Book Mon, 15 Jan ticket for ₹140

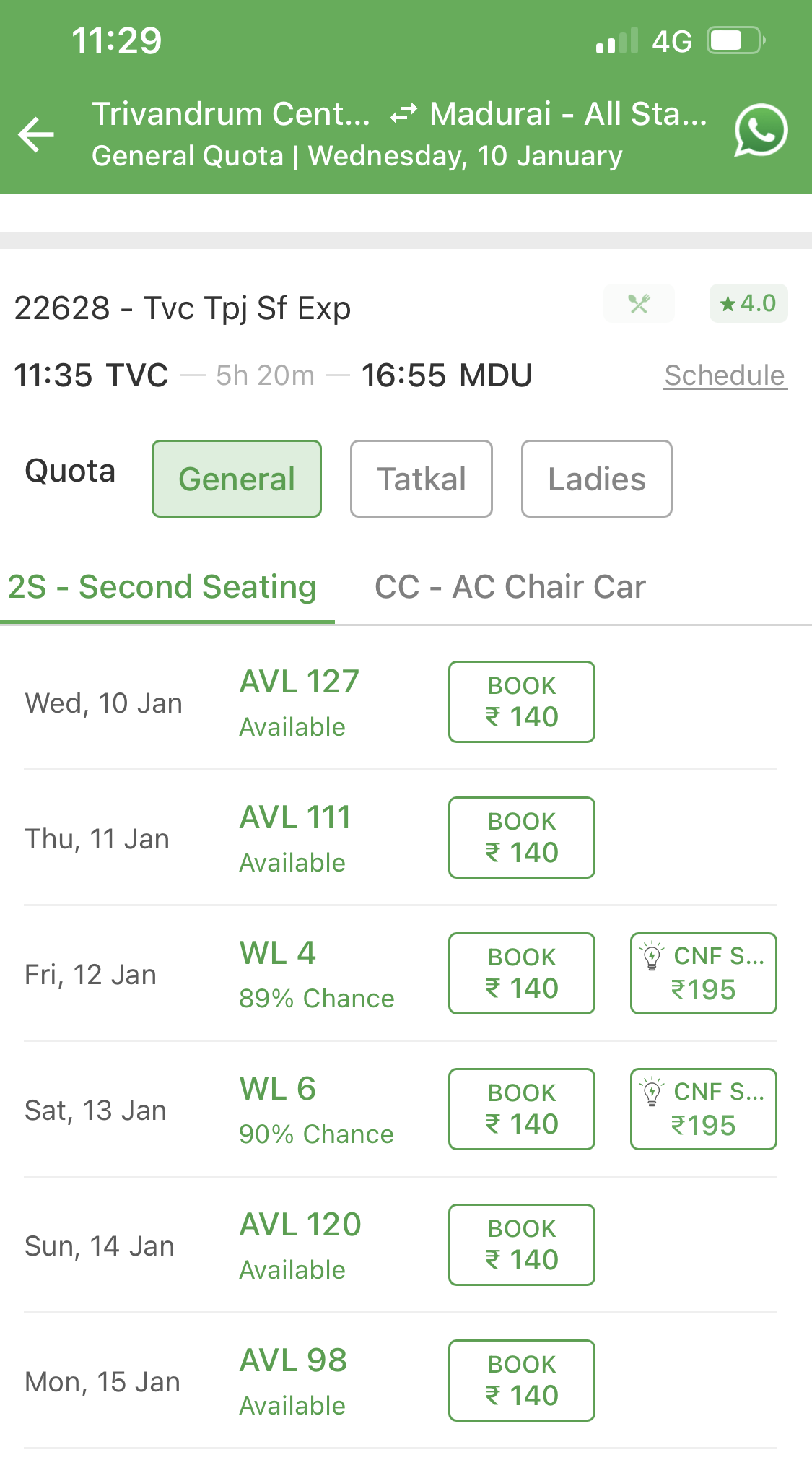tap(521, 1381)
